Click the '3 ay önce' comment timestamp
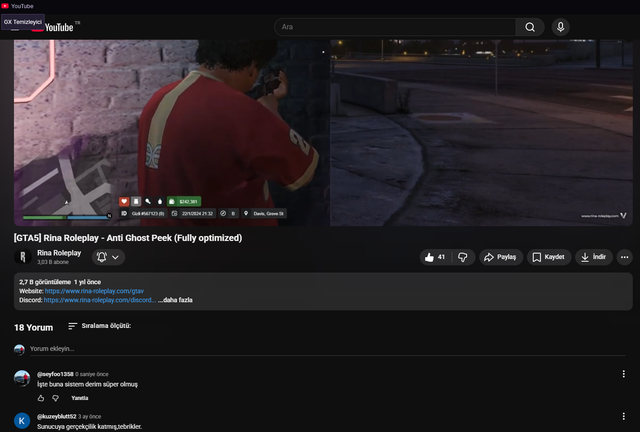 (89, 416)
